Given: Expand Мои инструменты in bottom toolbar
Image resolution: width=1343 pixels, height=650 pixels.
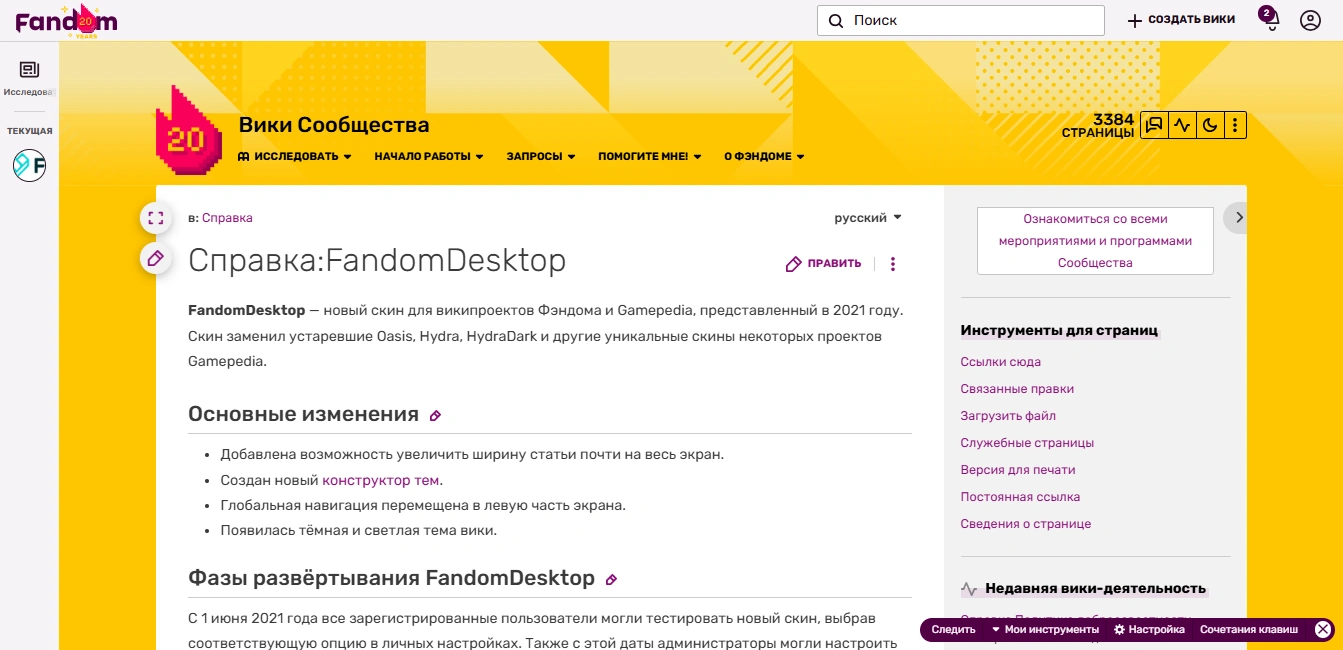Looking at the screenshot, I should click(1045, 629).
